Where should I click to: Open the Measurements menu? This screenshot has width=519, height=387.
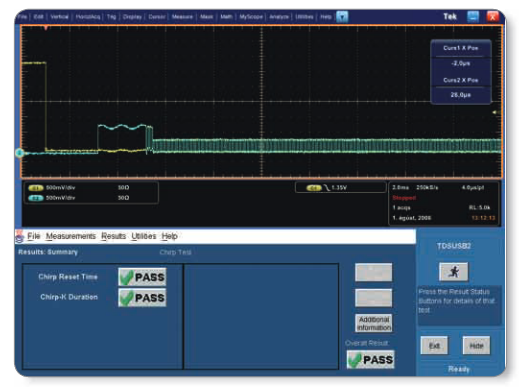(x=71, y=236)
